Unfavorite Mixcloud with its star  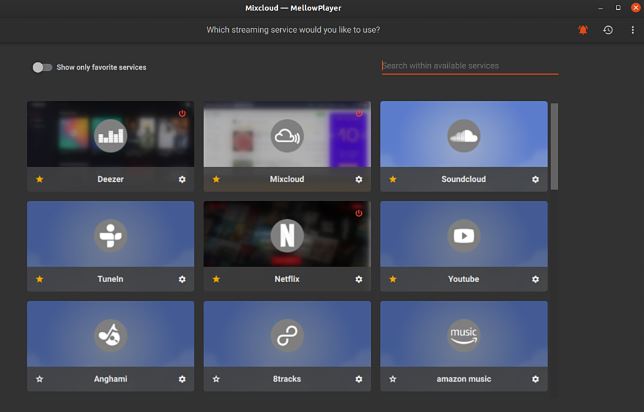[x=216, y=179]
